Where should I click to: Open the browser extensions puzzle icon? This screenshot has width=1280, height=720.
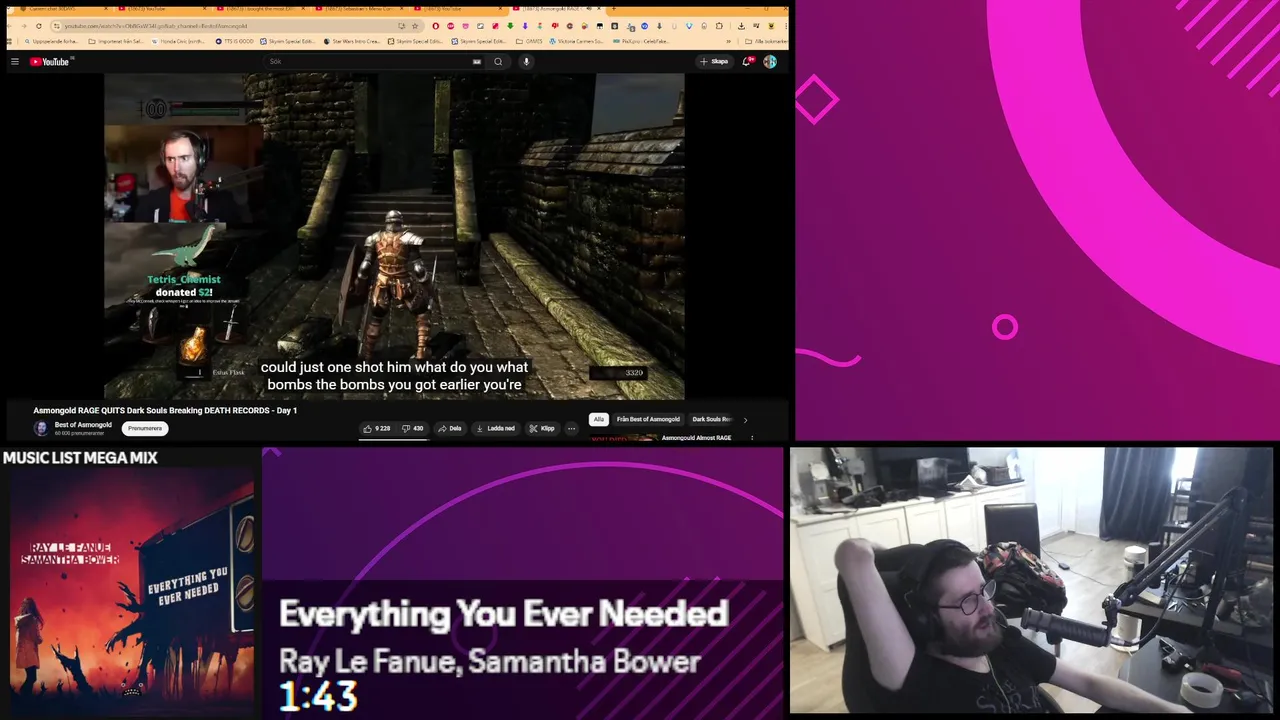coord(719,26)
